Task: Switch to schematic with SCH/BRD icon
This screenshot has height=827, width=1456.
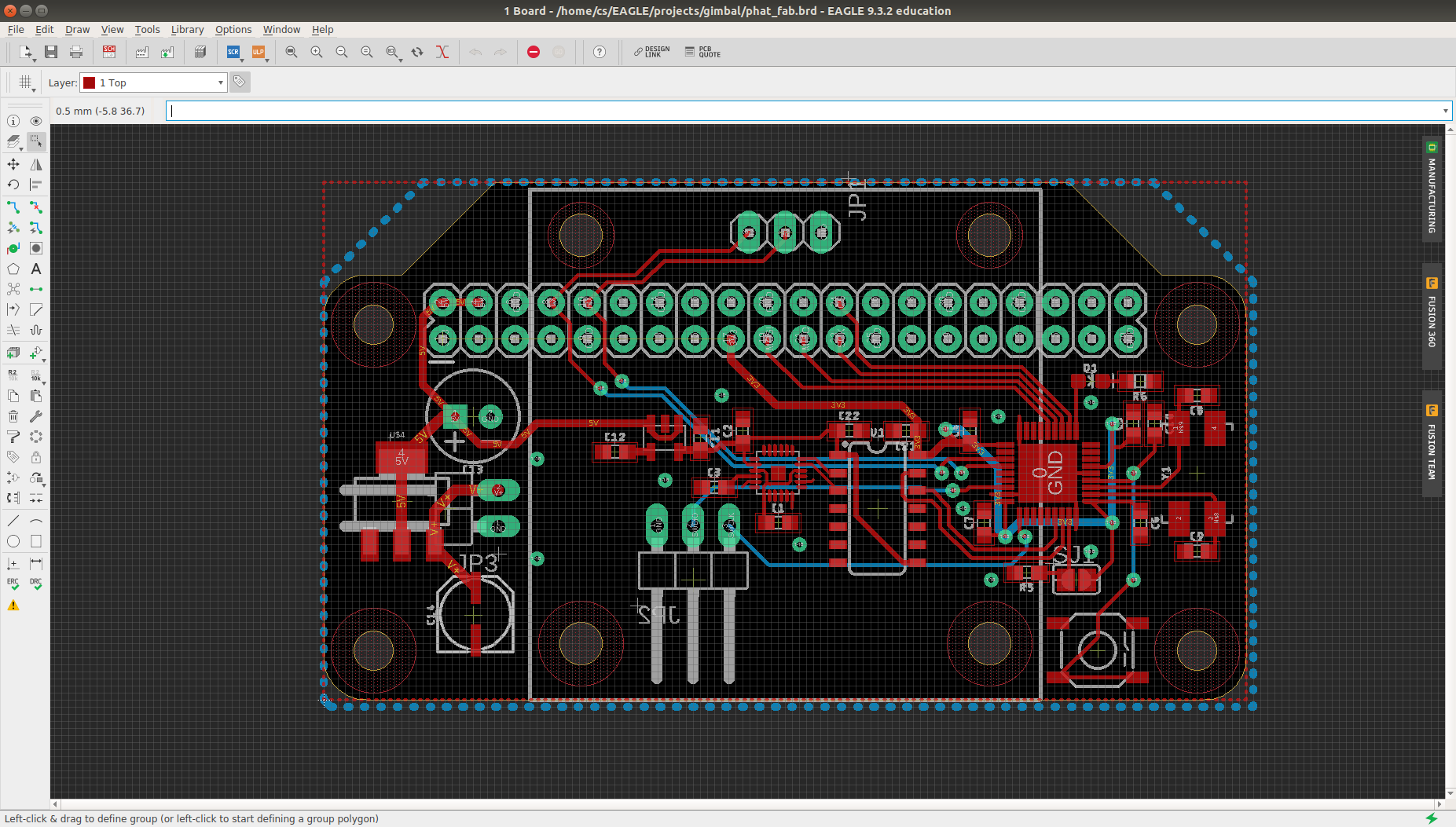Action: point(109,52)
